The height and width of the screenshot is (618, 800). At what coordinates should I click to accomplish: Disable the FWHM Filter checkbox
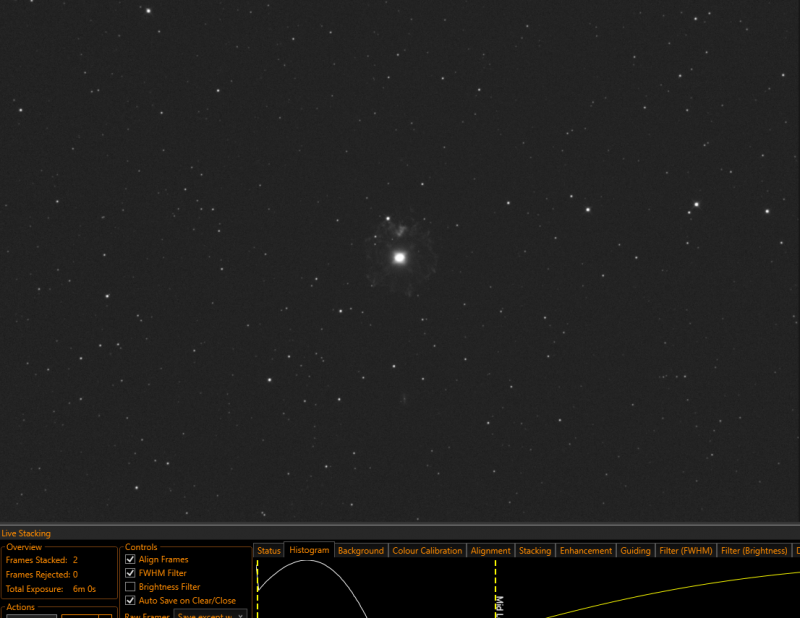pyautogui.click(x=130, y=573)
